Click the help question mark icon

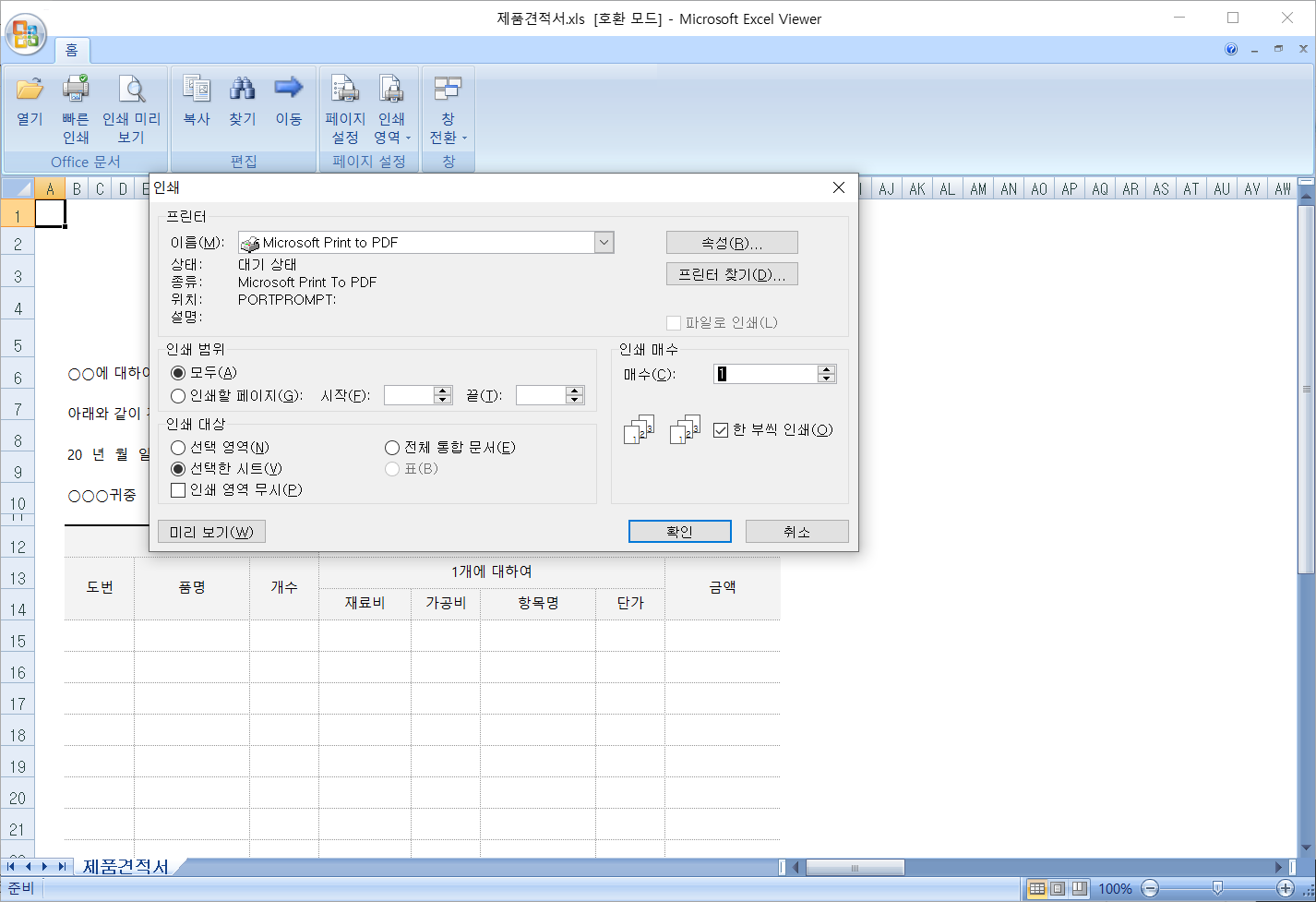1231,49
